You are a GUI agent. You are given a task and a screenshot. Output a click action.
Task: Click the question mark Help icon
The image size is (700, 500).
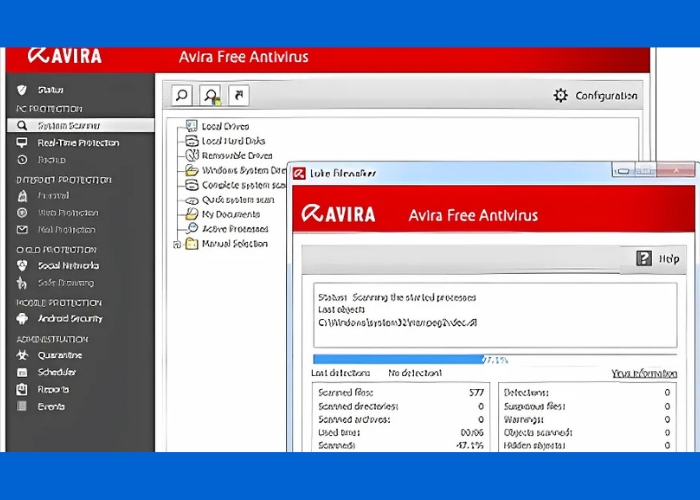pyautogui.click(x=644, y=258)
